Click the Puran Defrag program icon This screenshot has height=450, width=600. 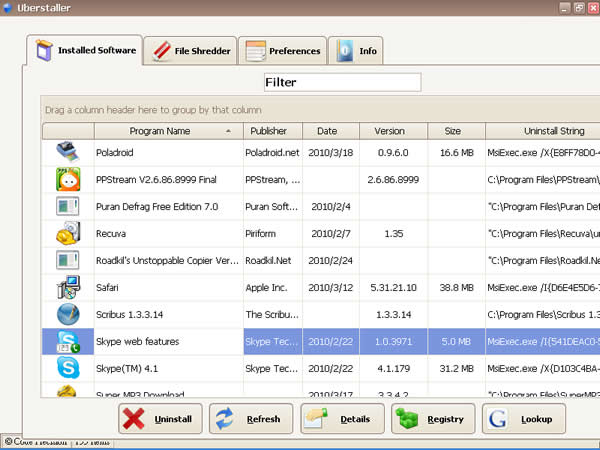coord(68,207)
